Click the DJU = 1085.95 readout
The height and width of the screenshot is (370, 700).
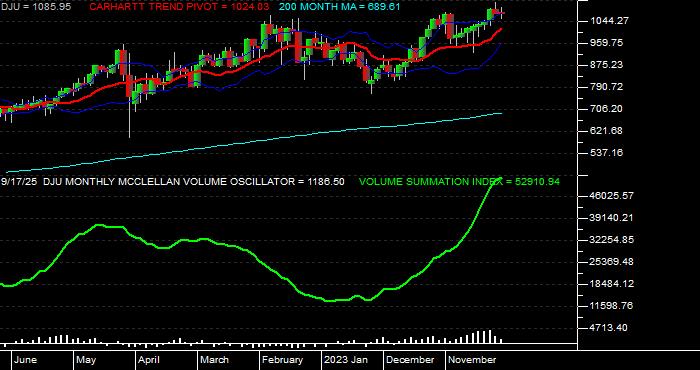click(x=35, y=7)
